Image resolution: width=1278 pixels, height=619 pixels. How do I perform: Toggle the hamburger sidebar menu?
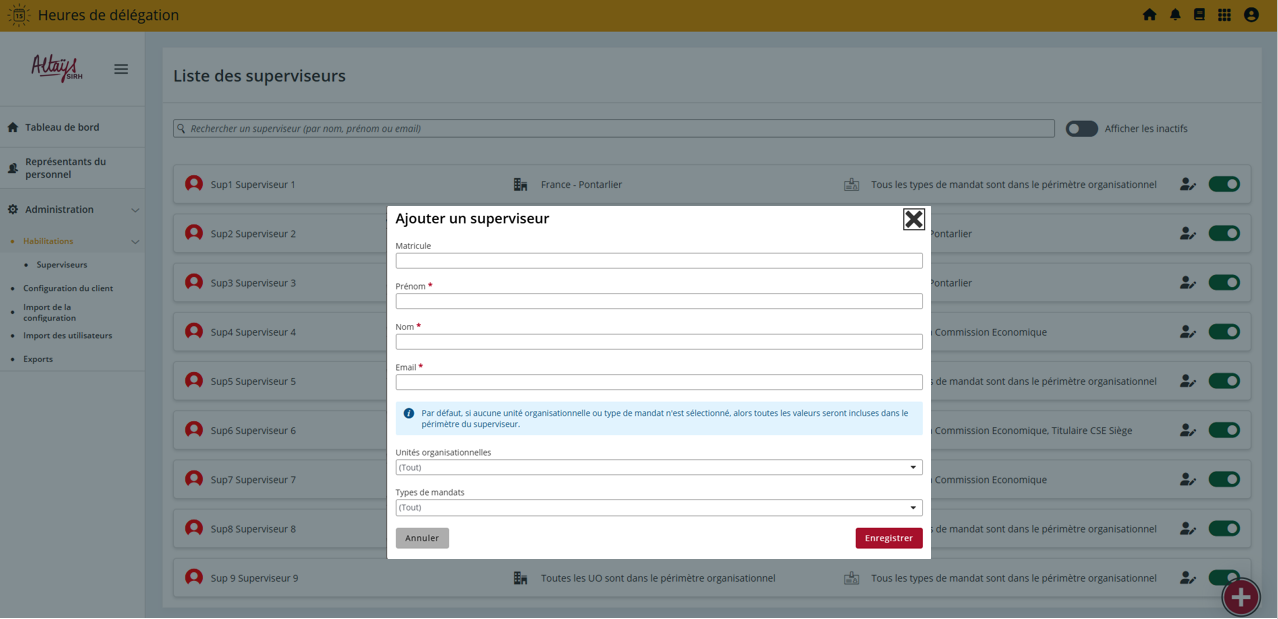point(121,69)
